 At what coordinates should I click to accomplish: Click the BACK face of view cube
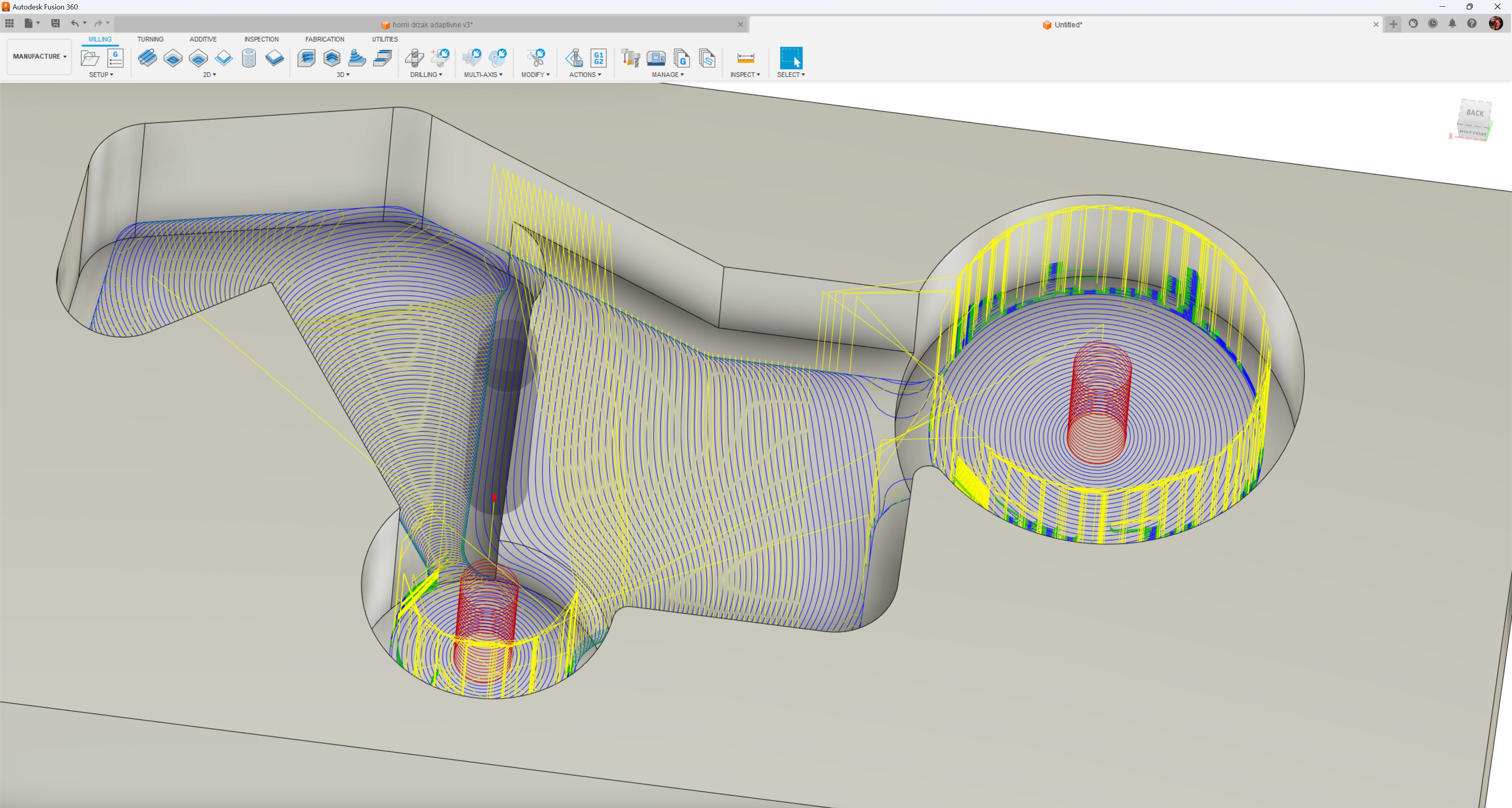click(x=1475, y=113)
